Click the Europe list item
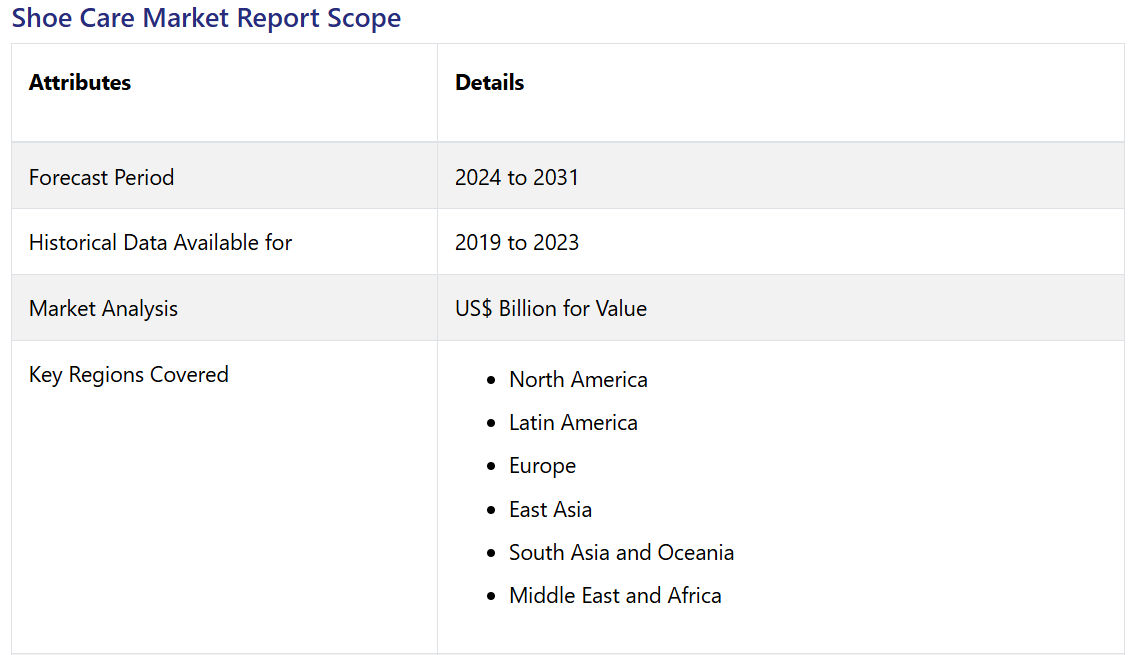1135x655 pixels. pos(542,466)
